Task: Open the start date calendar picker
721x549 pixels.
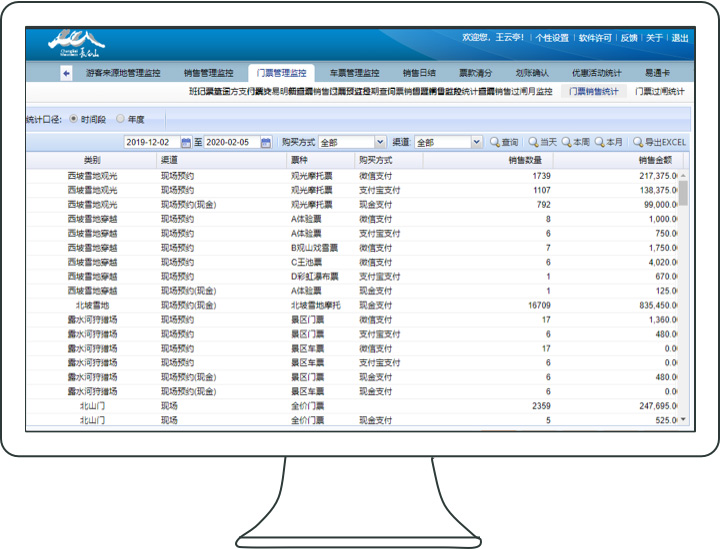Action: (186, 143)
